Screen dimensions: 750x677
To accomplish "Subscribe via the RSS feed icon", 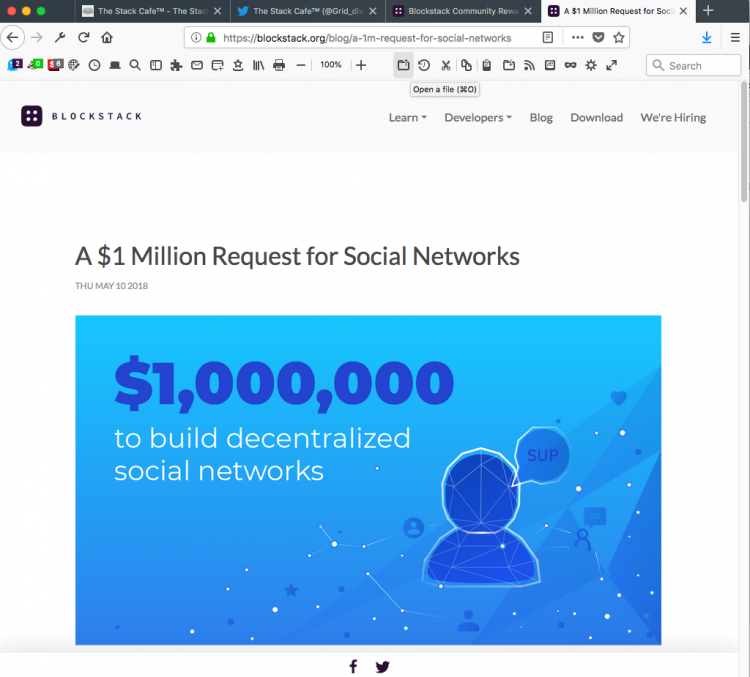I will (529, 65).
